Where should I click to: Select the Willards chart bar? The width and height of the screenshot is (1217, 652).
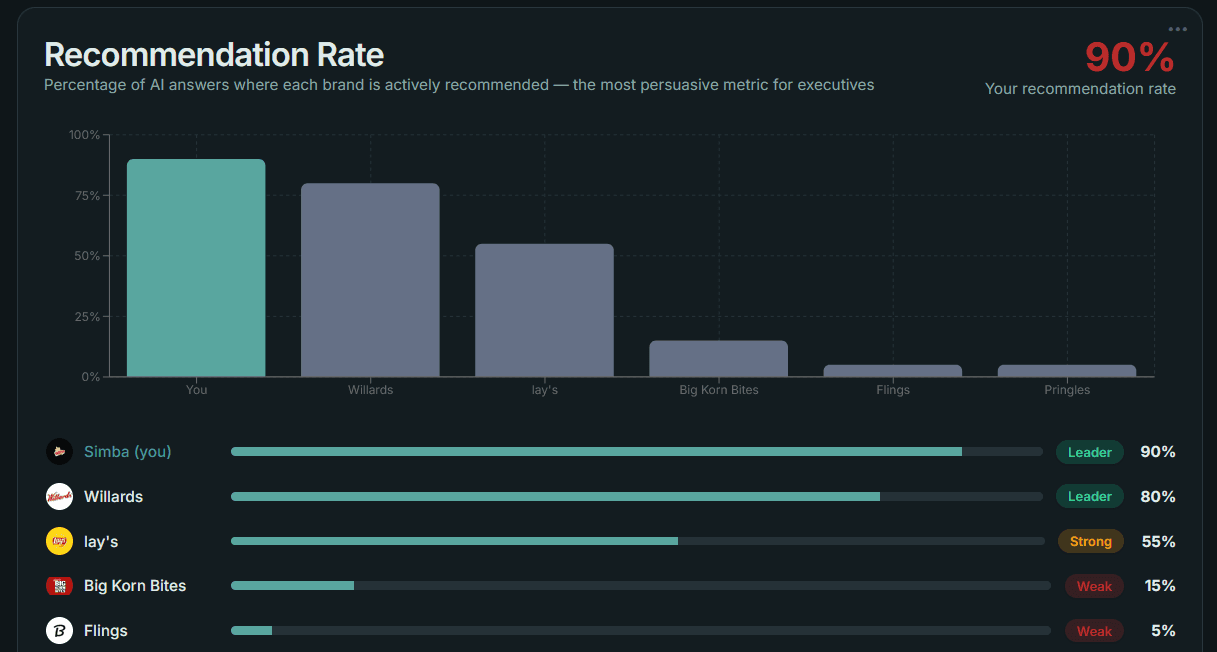(x=370, y=280)
